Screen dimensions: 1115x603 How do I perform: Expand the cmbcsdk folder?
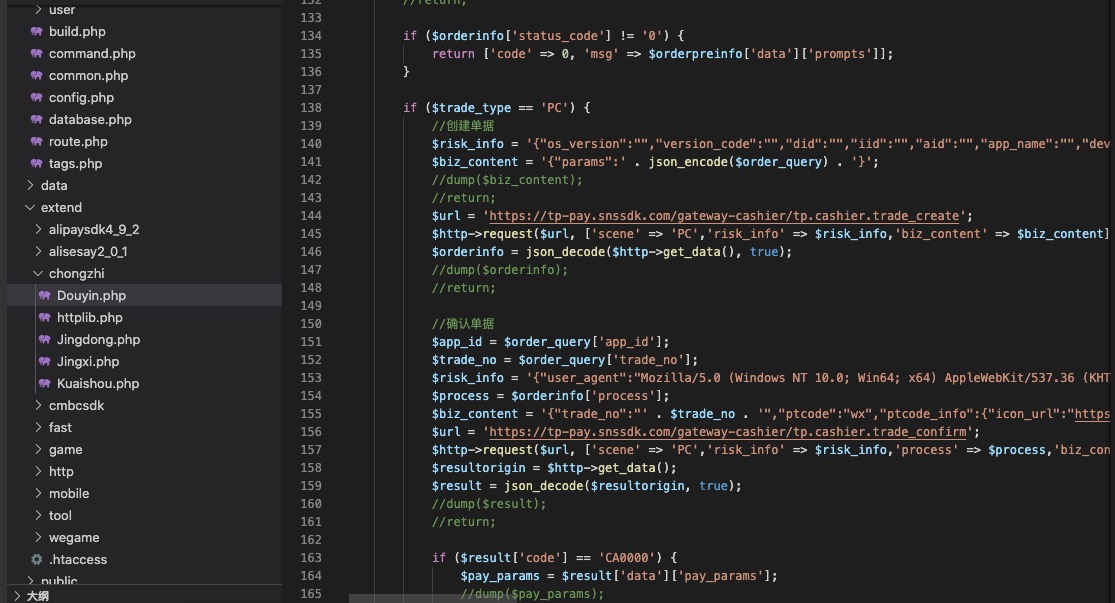pos(38,406)
